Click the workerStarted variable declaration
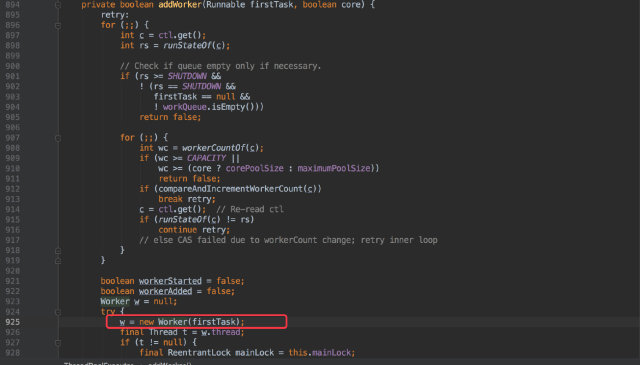Image resolution: width=640 pixels, height=365 pixels. 170,281
